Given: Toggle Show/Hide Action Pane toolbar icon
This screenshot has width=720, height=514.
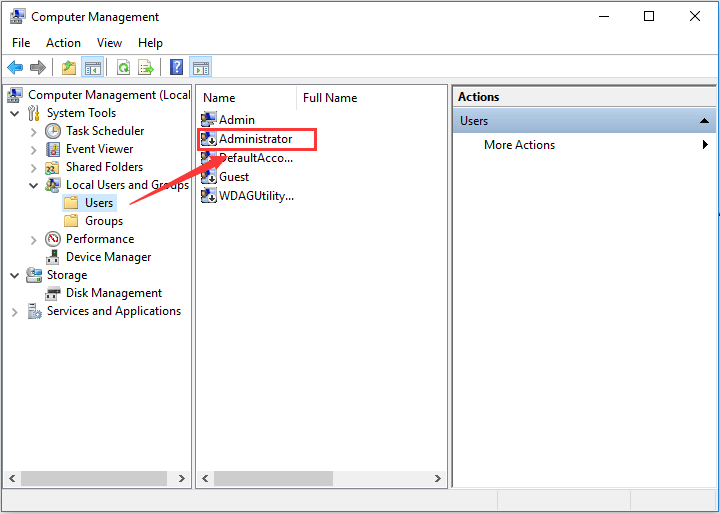Looking at the screenshot, I should pos(200,67).
